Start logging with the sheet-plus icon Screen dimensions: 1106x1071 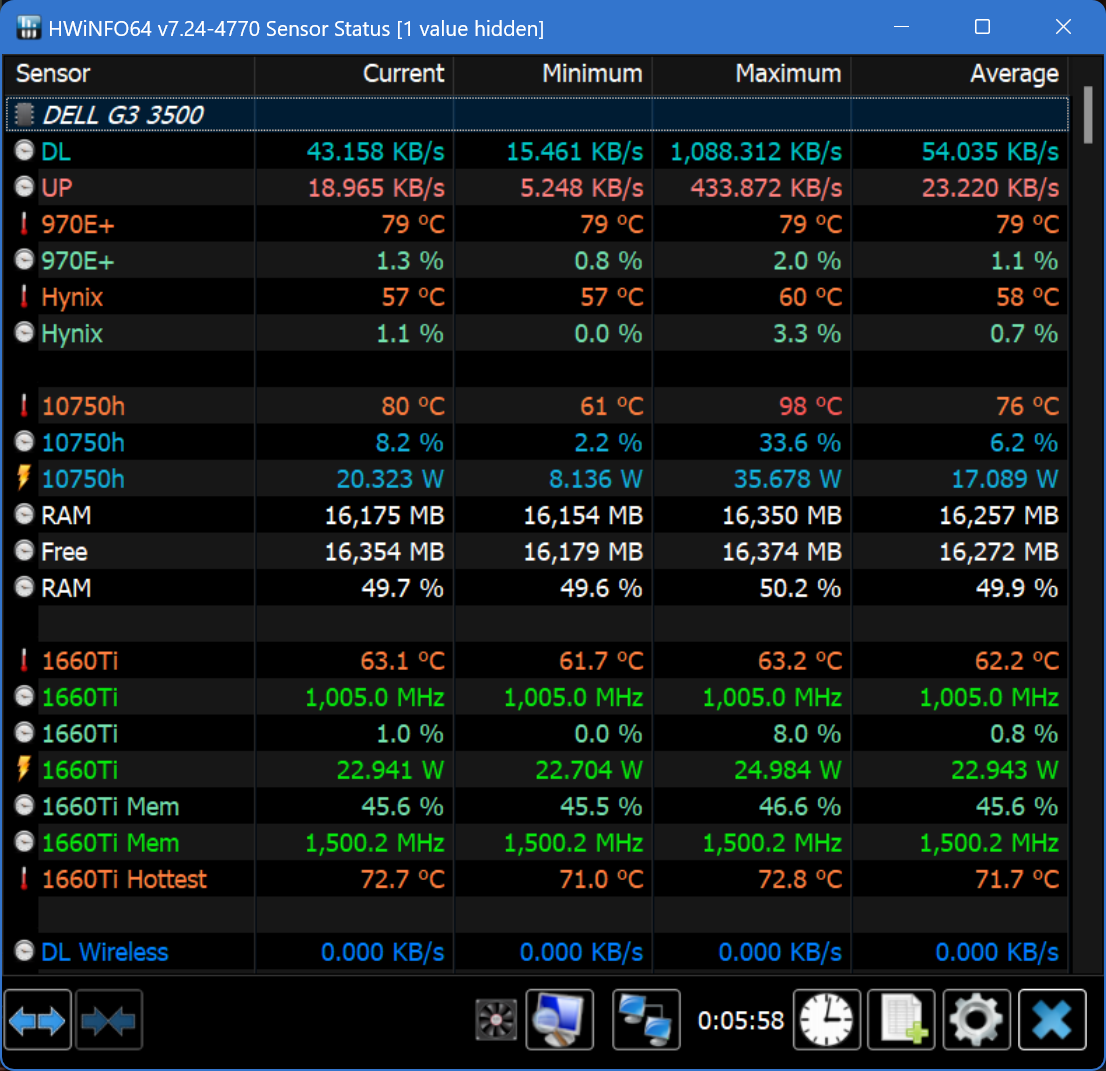click(901, 1020)
